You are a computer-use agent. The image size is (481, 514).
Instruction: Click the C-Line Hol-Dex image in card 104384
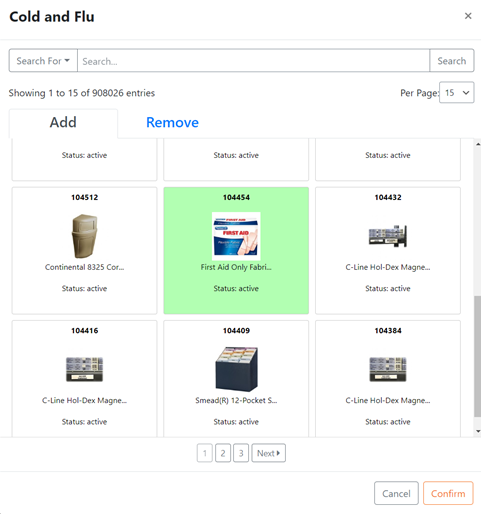(388, 369)
